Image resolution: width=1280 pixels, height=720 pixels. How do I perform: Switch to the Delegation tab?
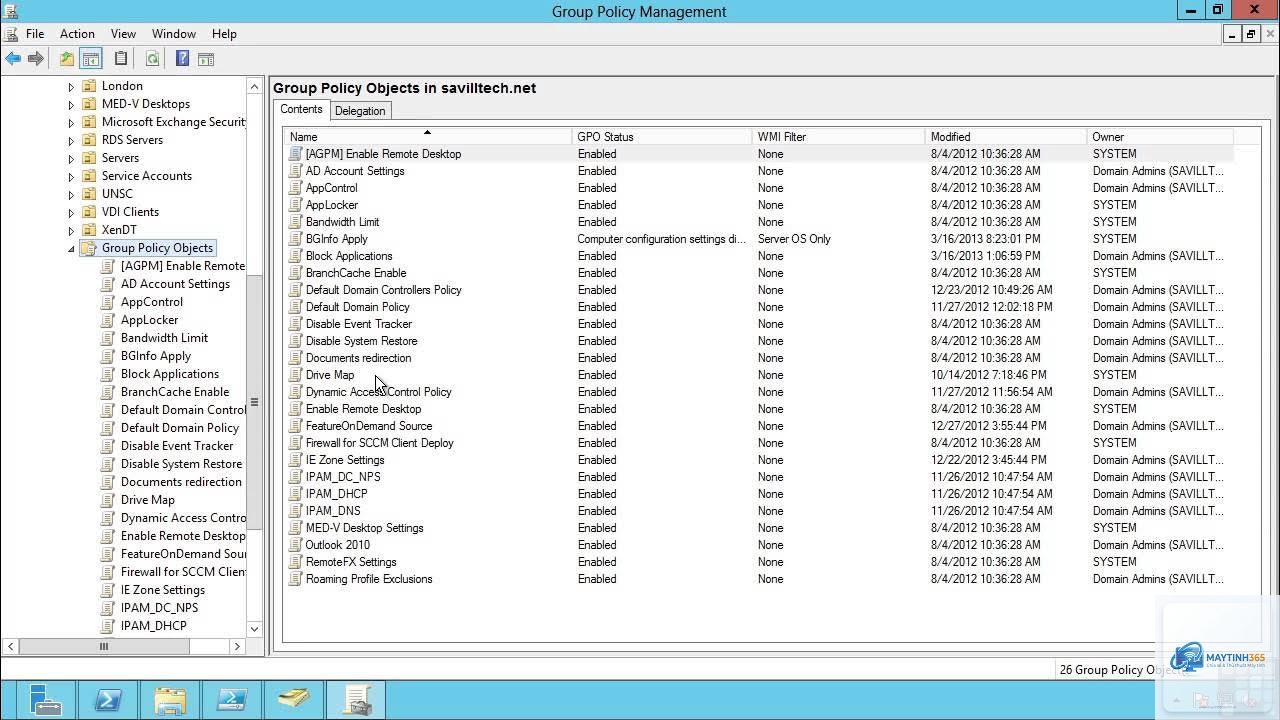click(x=360, y=111)
